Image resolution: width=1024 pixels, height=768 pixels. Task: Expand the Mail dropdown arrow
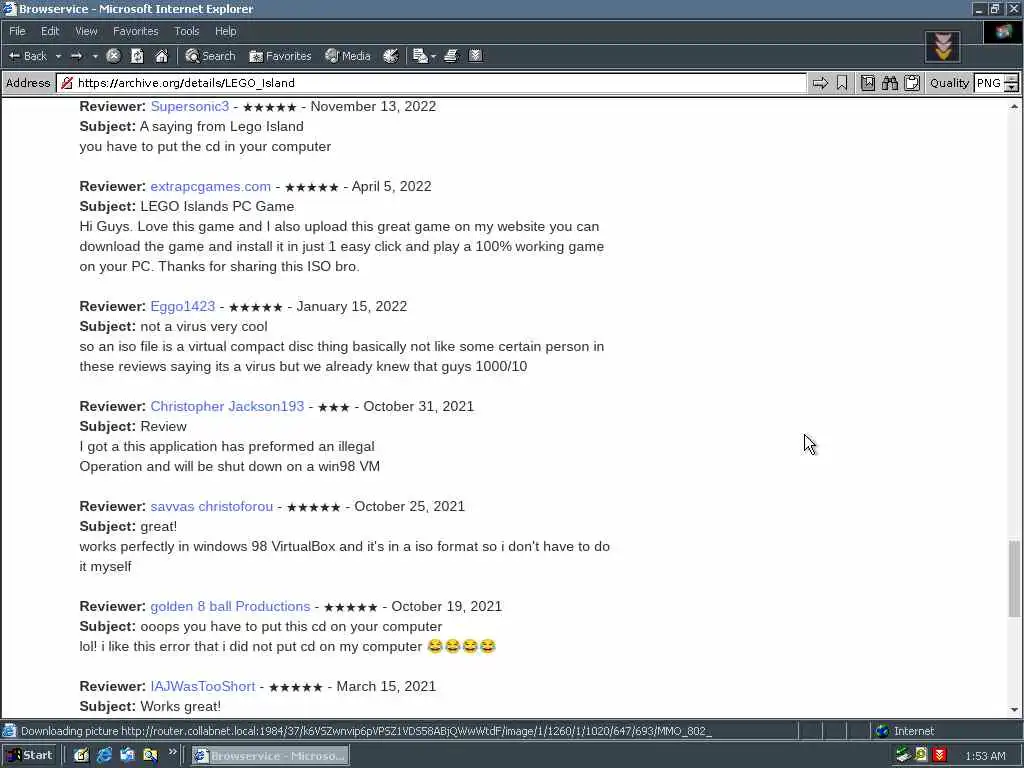[x=433, y=56]
